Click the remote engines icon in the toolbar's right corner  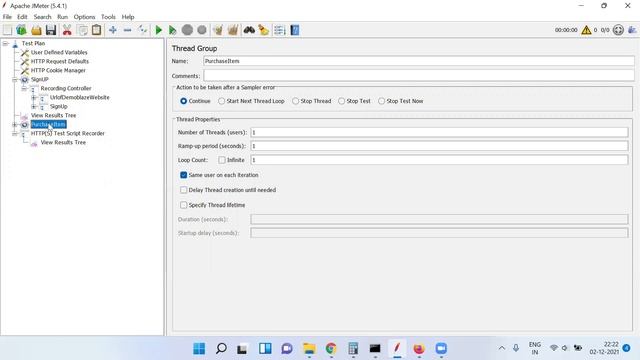(x=632, y=30)
